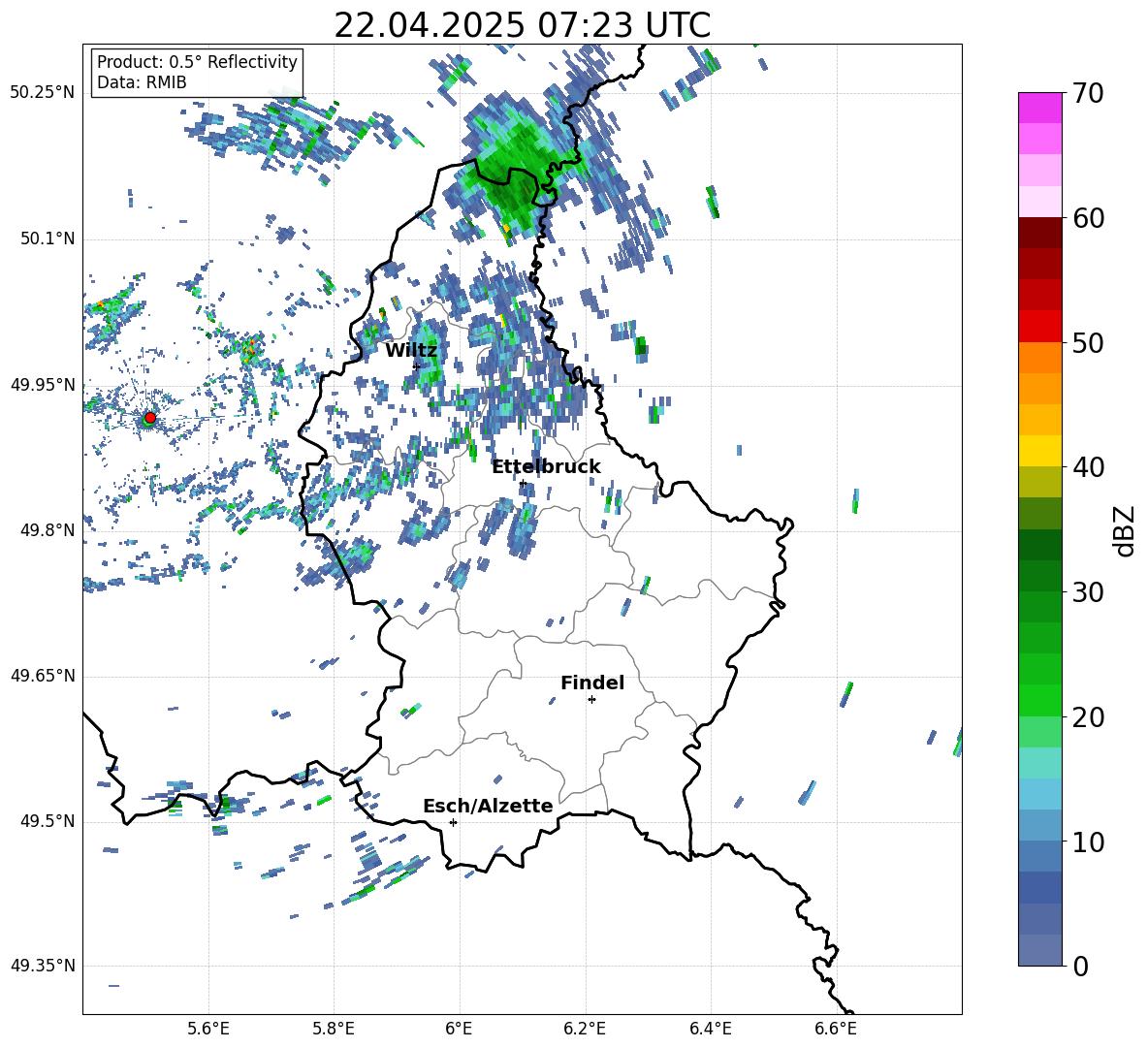Click the 49.95°N latitude label
Viewport: 1148px width, 1048px height.
click(x=43, y=384)
